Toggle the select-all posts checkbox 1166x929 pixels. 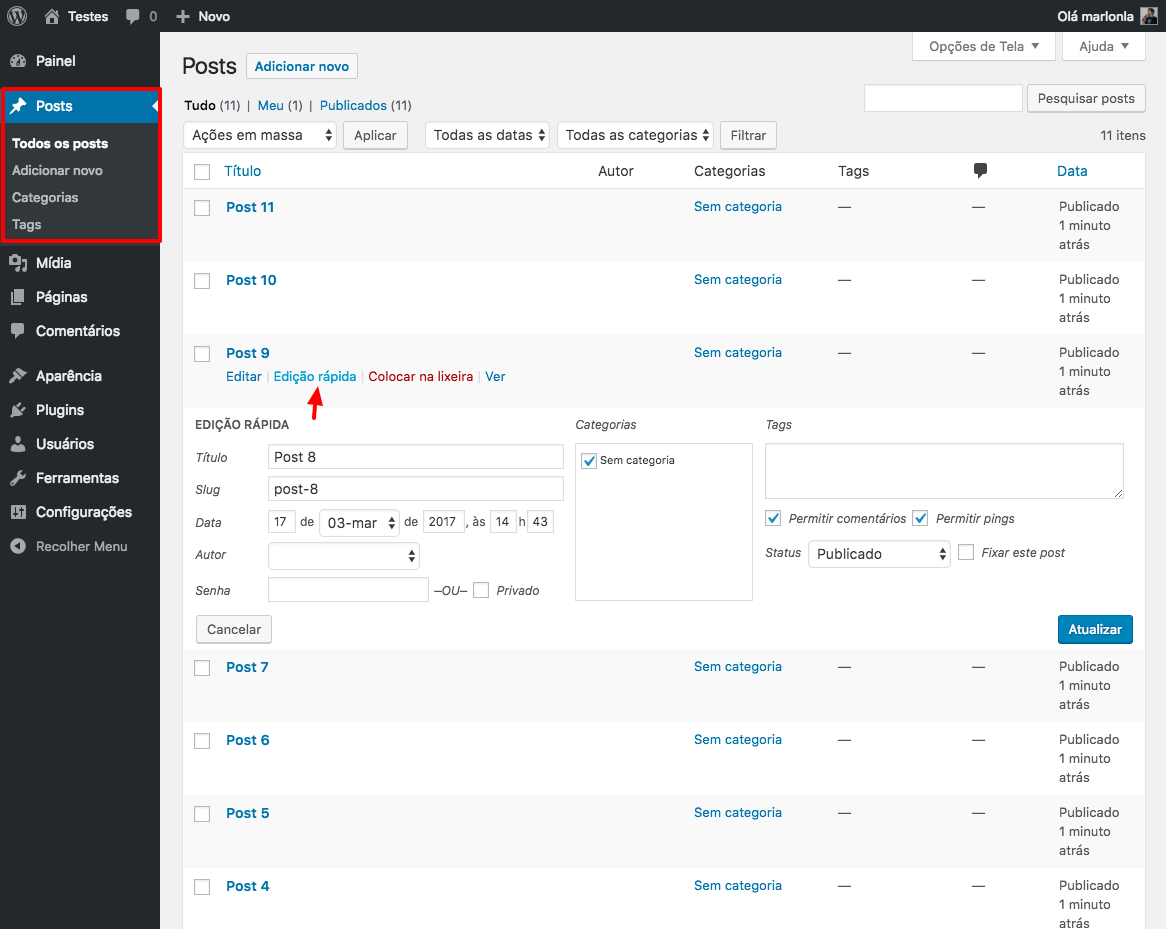point(202,172)
